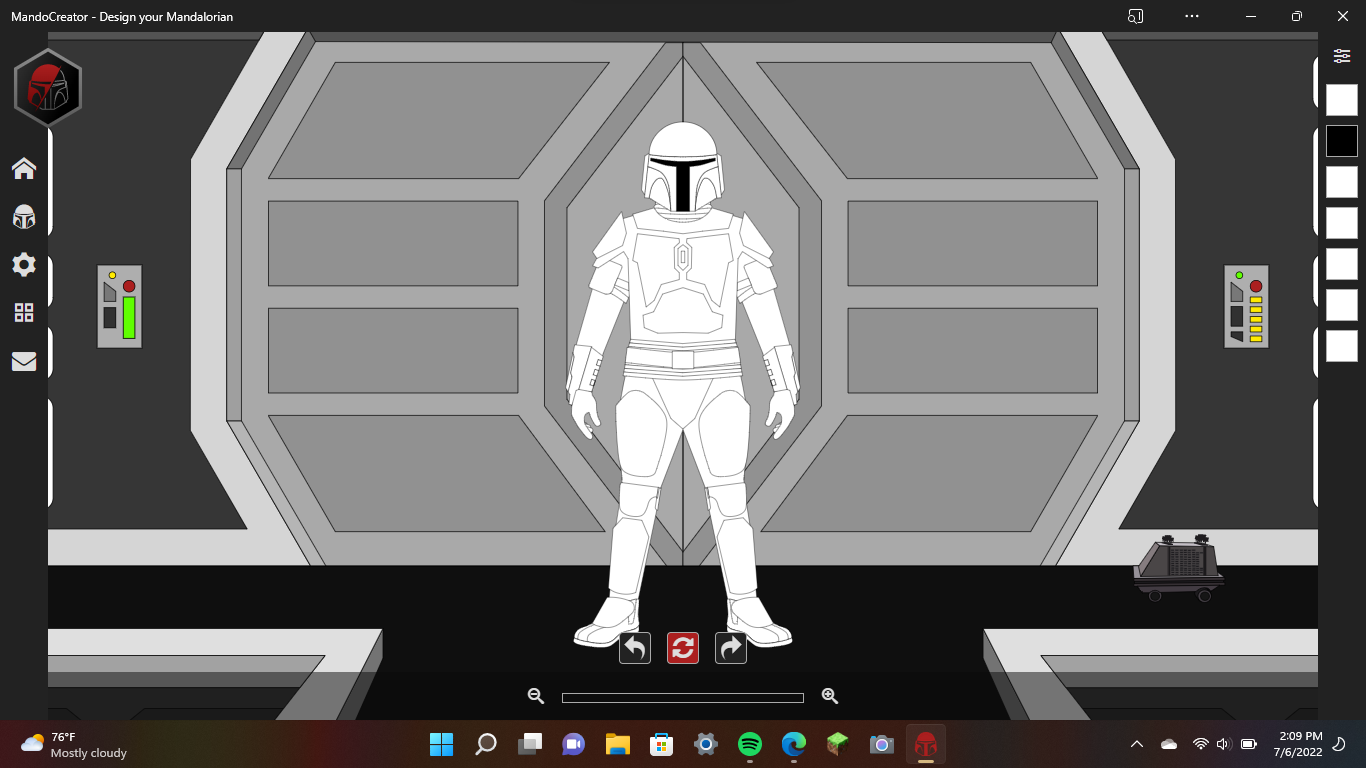Click the envelope contact icon

pos(24,361)
